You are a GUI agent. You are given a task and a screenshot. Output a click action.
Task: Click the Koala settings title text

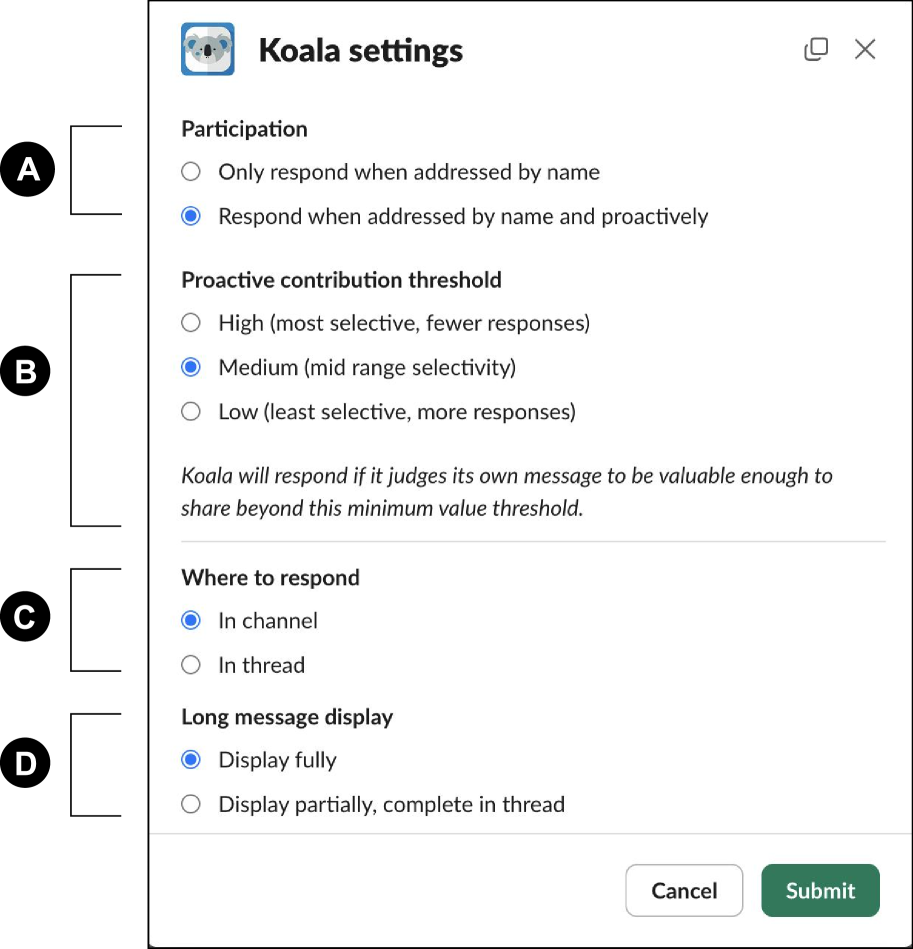point(360,50)
